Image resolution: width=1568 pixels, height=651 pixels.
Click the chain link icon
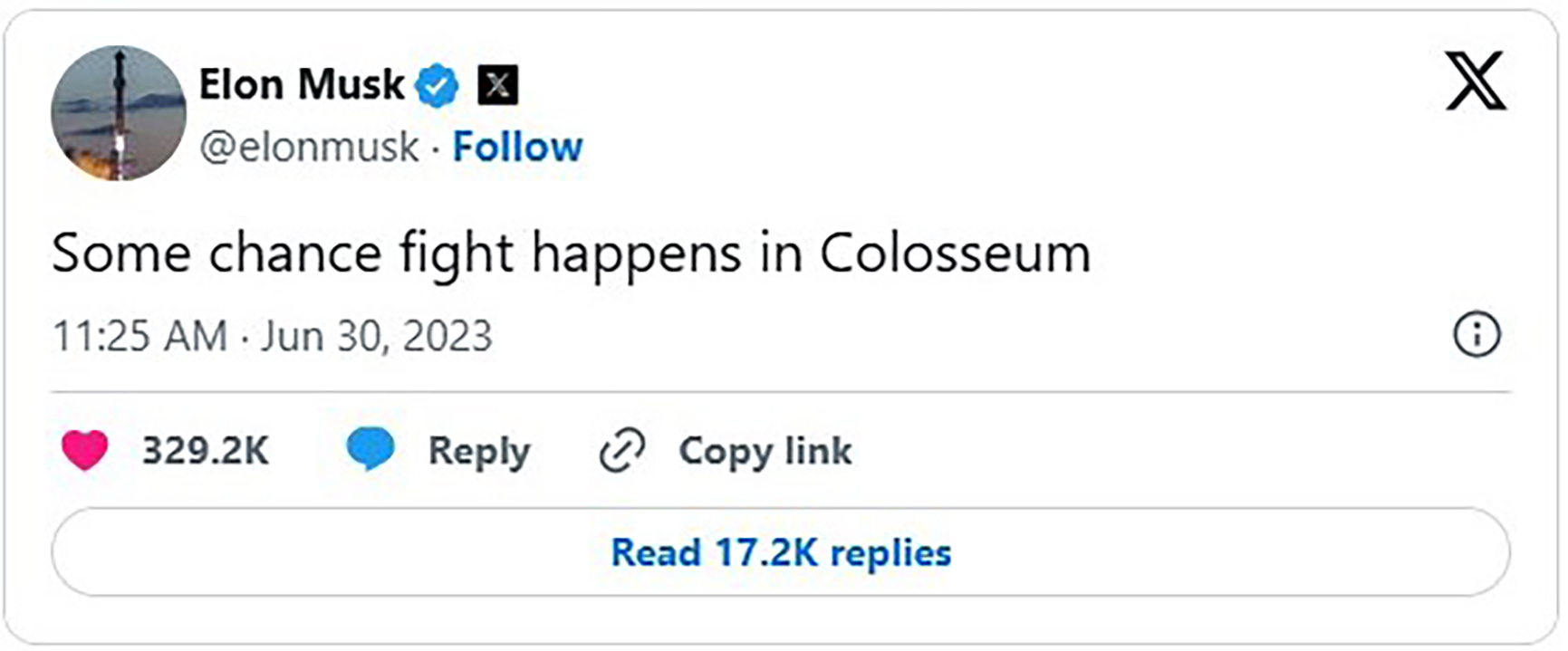[x=622, y=450]
